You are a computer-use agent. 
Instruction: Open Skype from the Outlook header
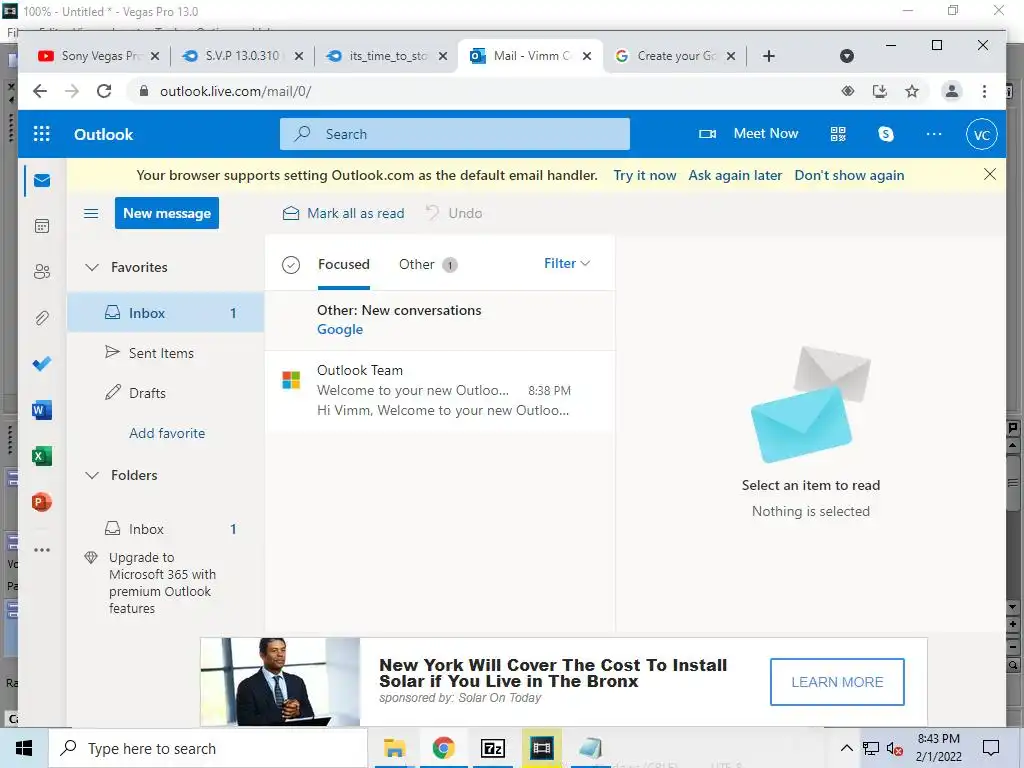886,134
